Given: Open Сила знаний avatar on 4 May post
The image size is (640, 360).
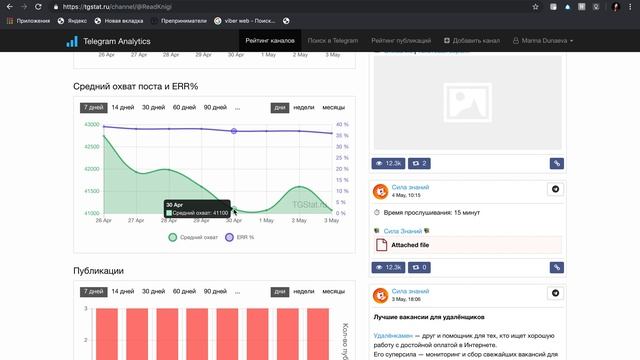Looking at the screenshot, I should (380, 191).
